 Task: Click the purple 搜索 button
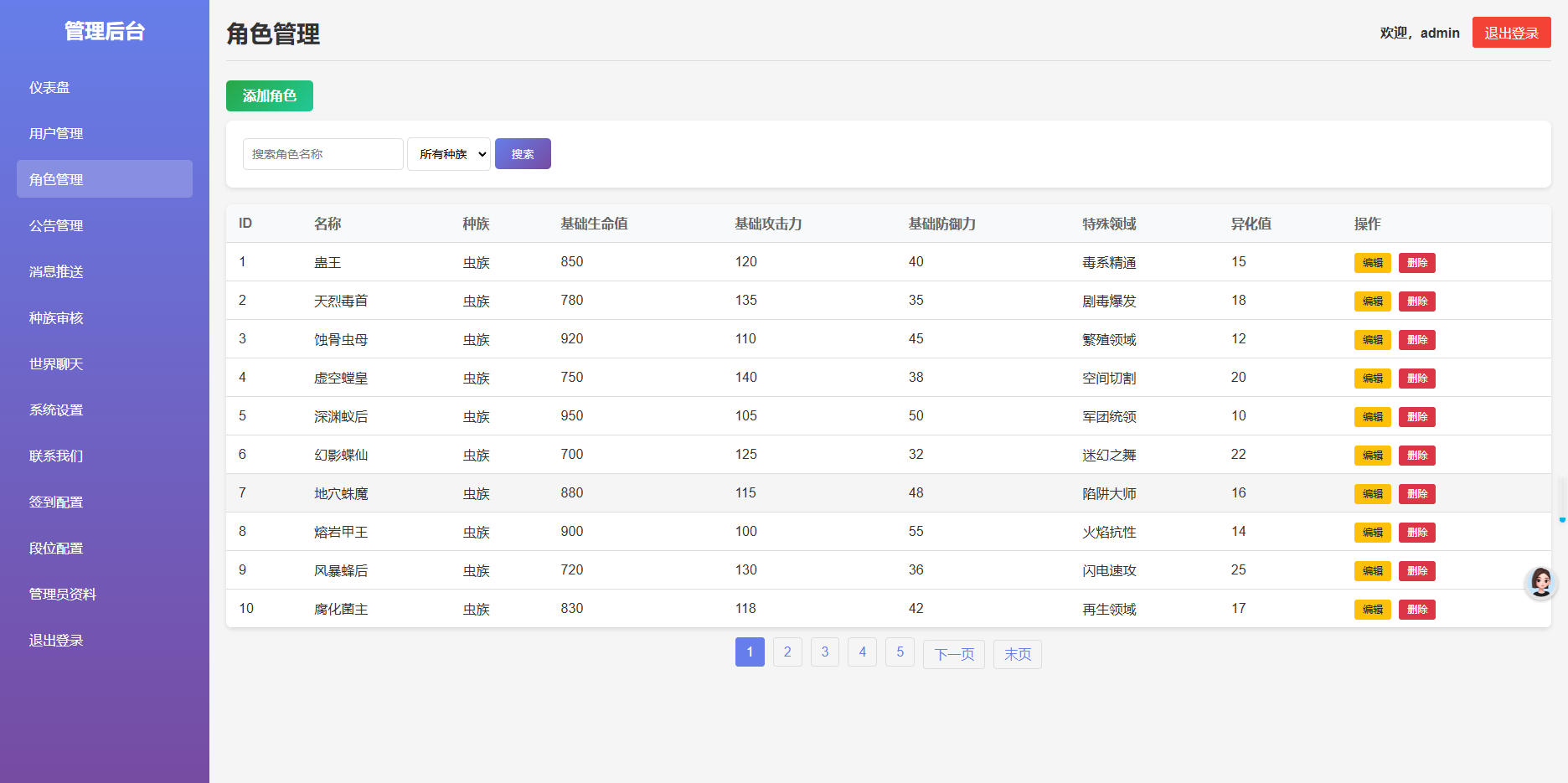pos(523,154)
